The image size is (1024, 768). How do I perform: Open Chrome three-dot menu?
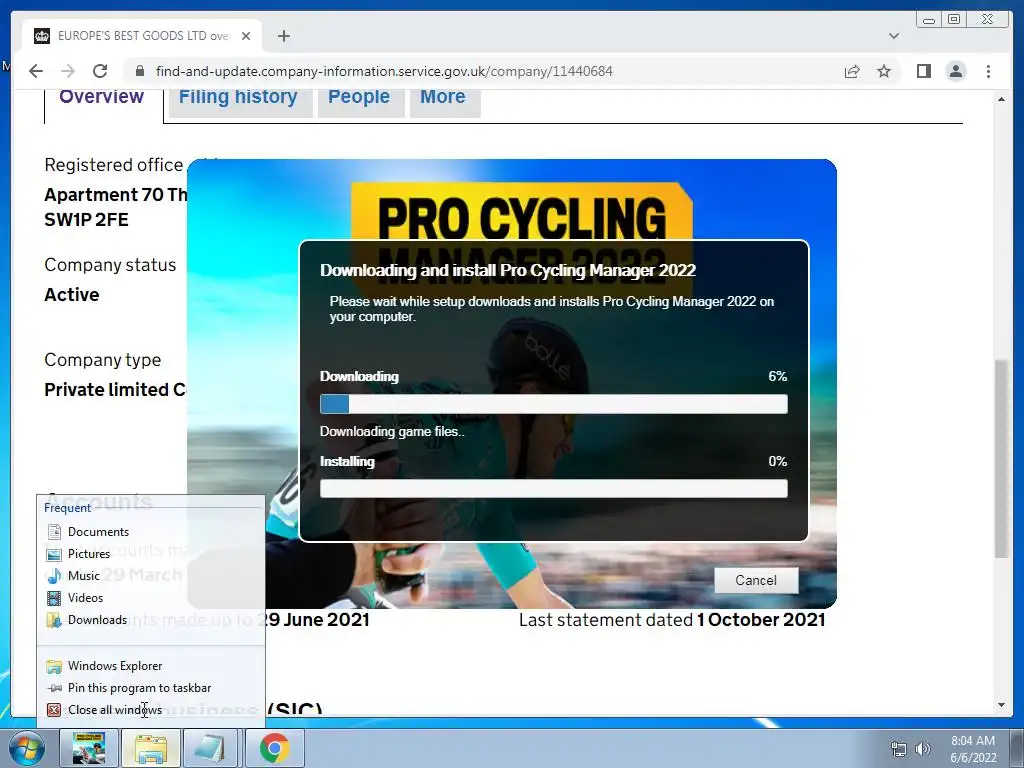tap(989, 71)
